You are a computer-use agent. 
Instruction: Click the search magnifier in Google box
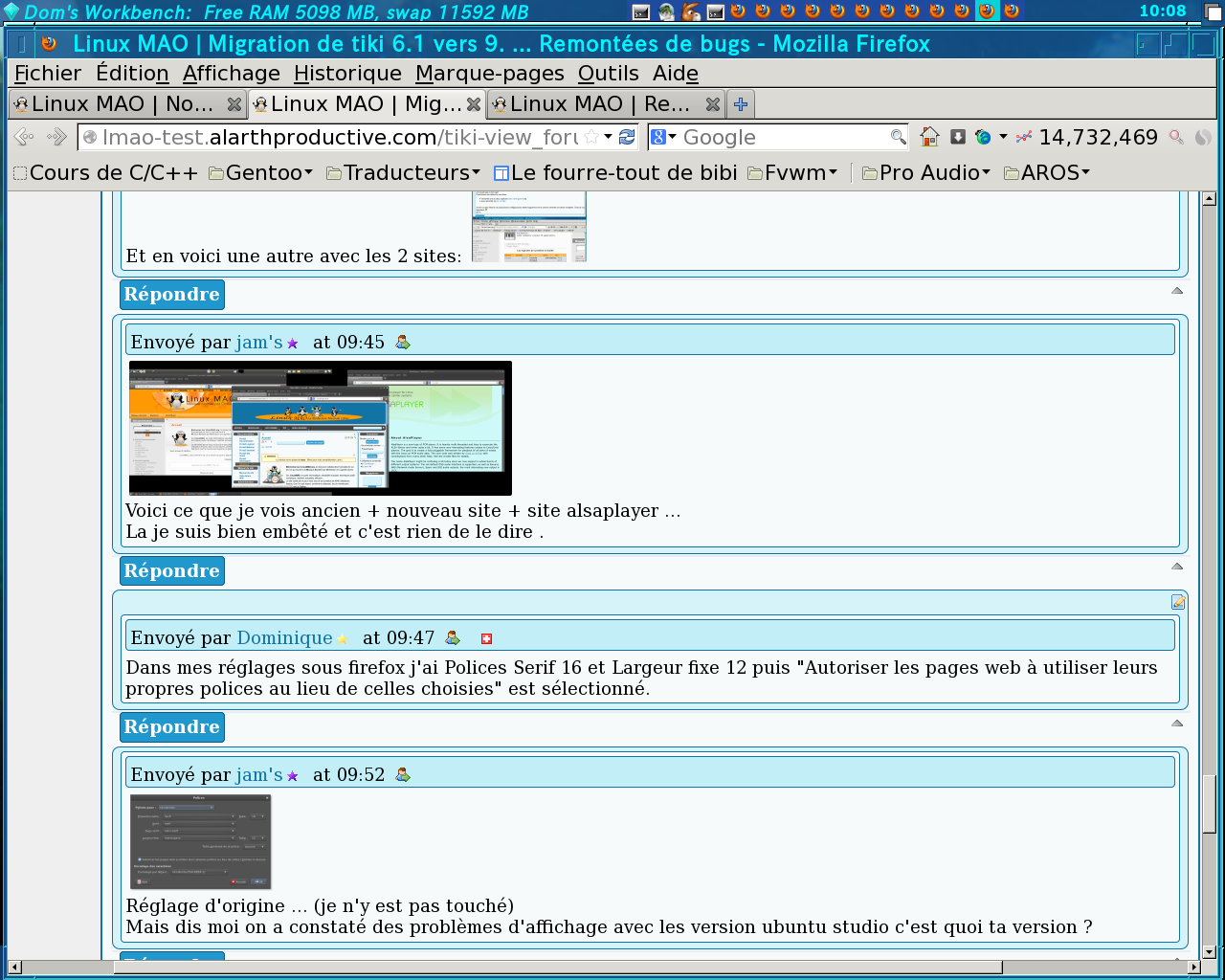(x=898, y=137)
